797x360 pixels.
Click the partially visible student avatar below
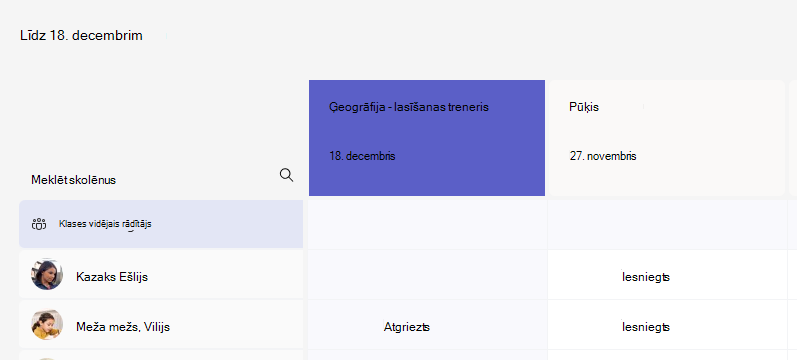point(47,358)
